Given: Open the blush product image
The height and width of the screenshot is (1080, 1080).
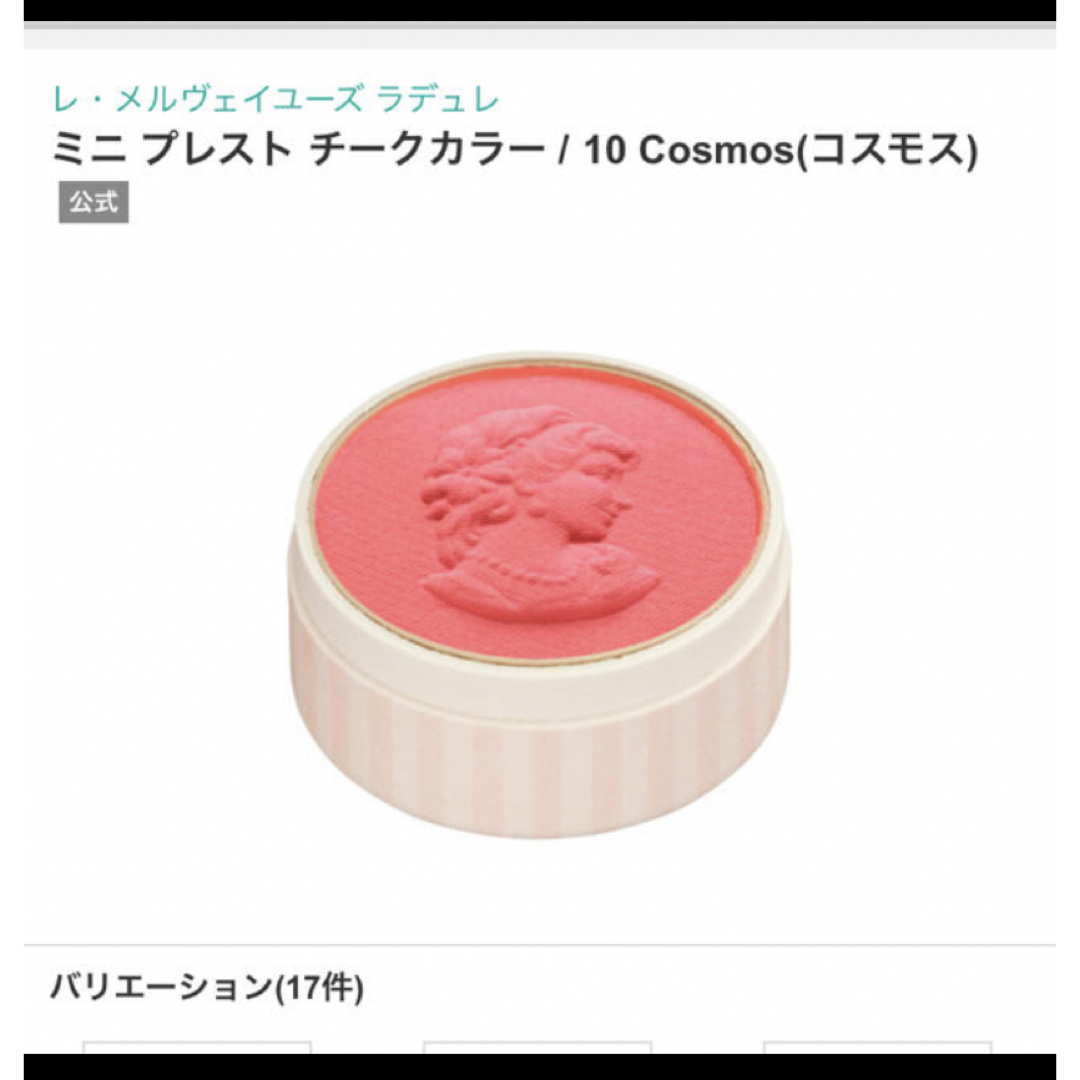Looking at the screenshot, I should (x=539, y=595).
